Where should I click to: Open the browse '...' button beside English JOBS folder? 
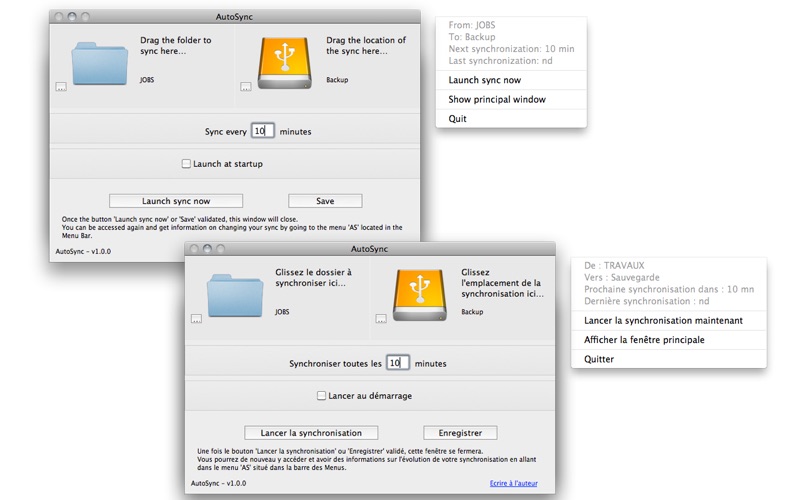pos(61,87)
